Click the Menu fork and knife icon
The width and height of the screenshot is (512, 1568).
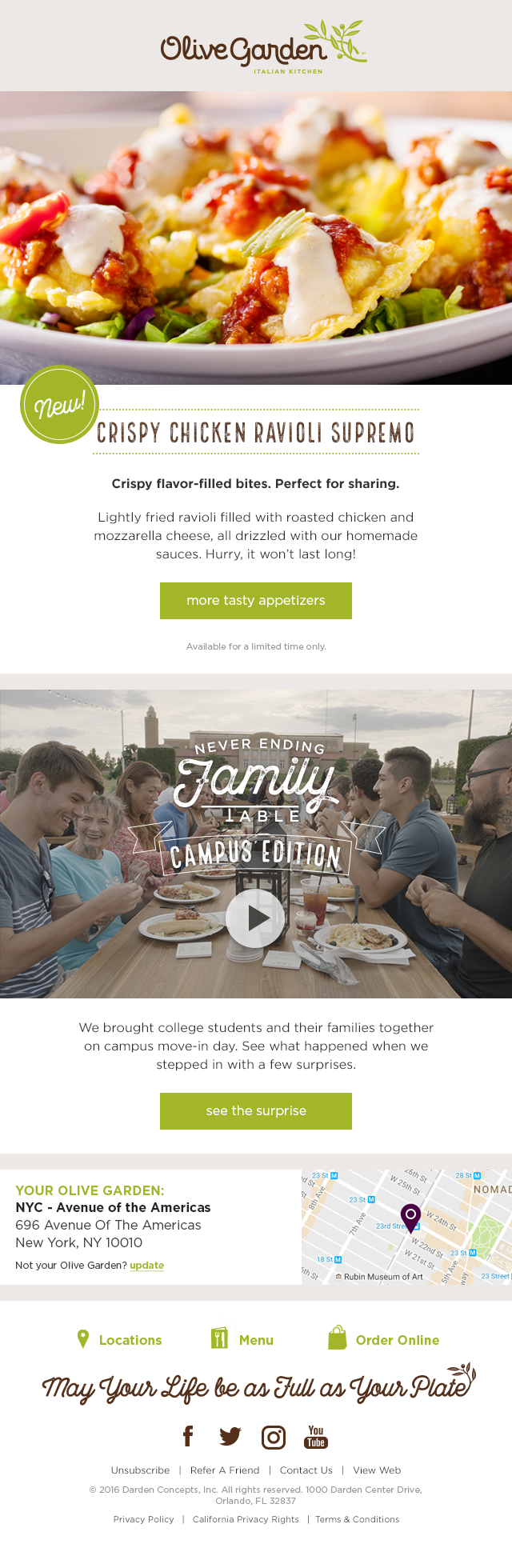(x=219, y=1338)
